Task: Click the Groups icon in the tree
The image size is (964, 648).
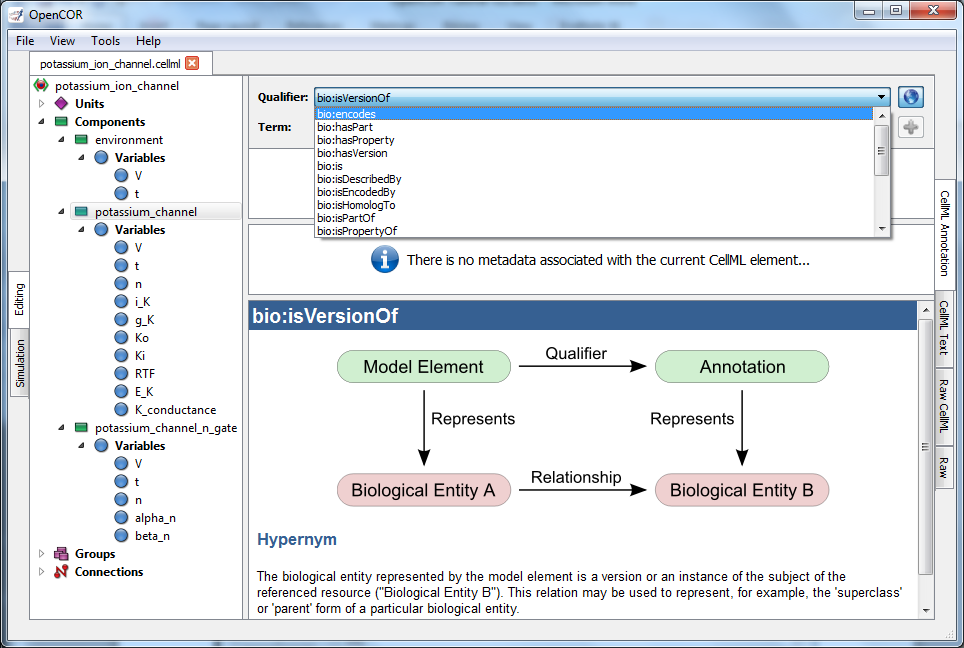Action: click(61, 553)
